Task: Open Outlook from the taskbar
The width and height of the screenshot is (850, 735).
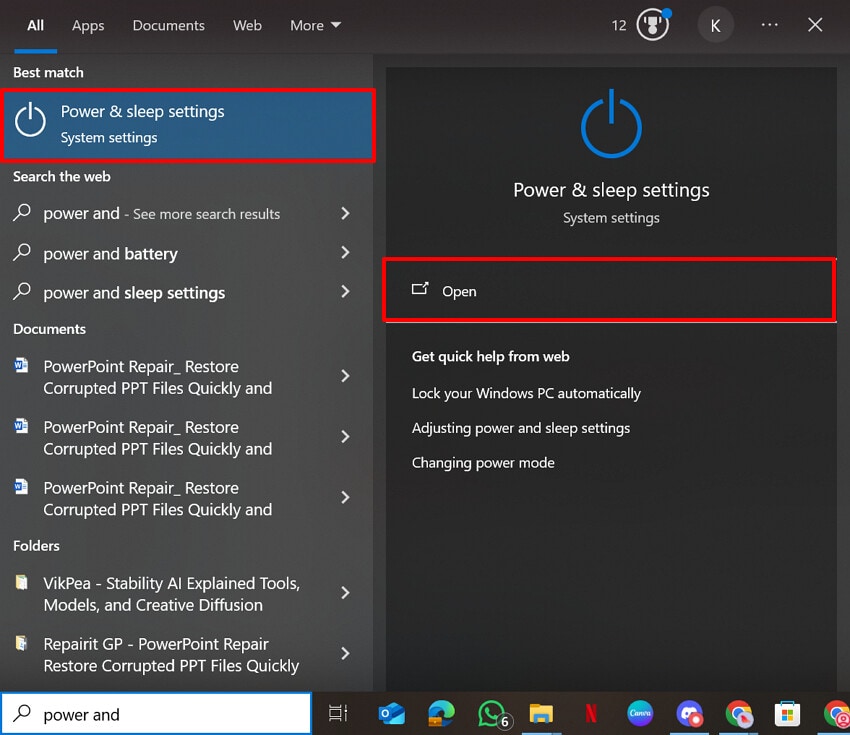Action: [391, 714]
